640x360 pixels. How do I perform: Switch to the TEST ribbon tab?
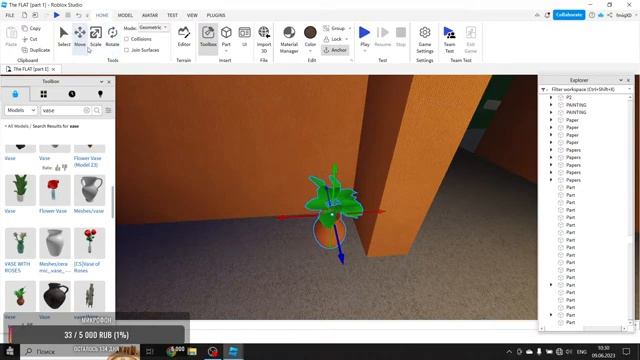tap(172, 15)
